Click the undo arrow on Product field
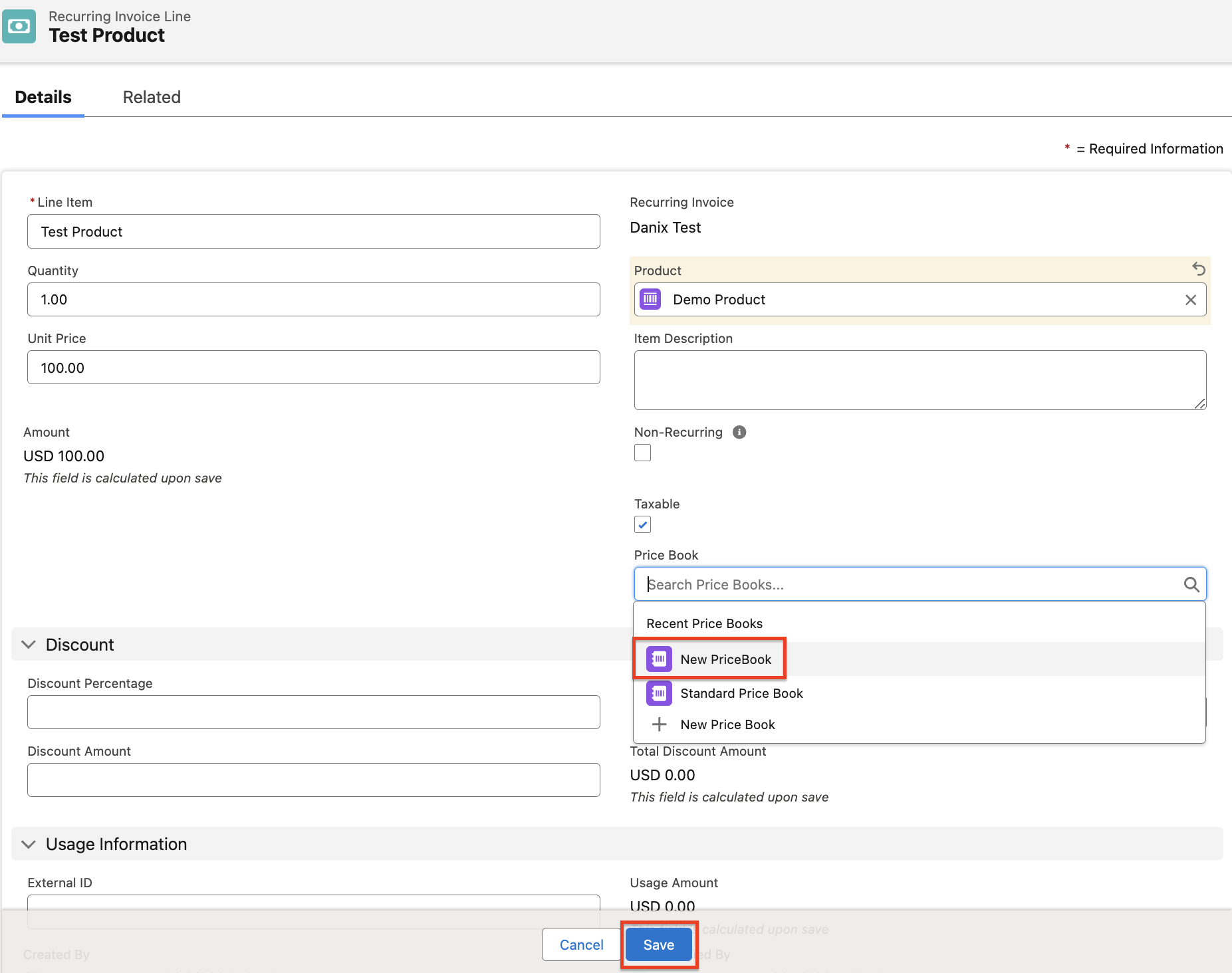The width and height of the screenshot is (1232, 973). 1198,269
